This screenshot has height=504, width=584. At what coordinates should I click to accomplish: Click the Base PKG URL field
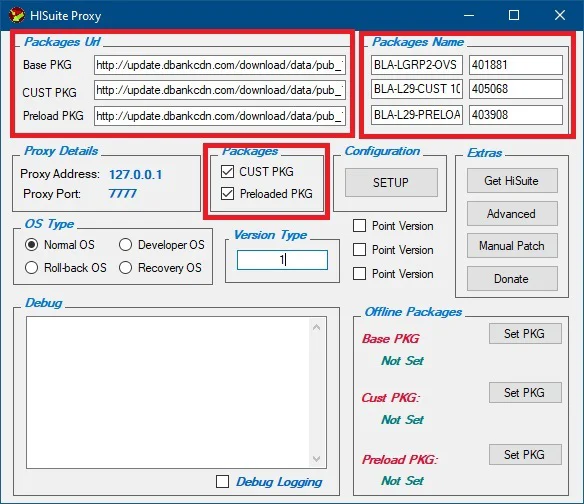coord(220,65)
